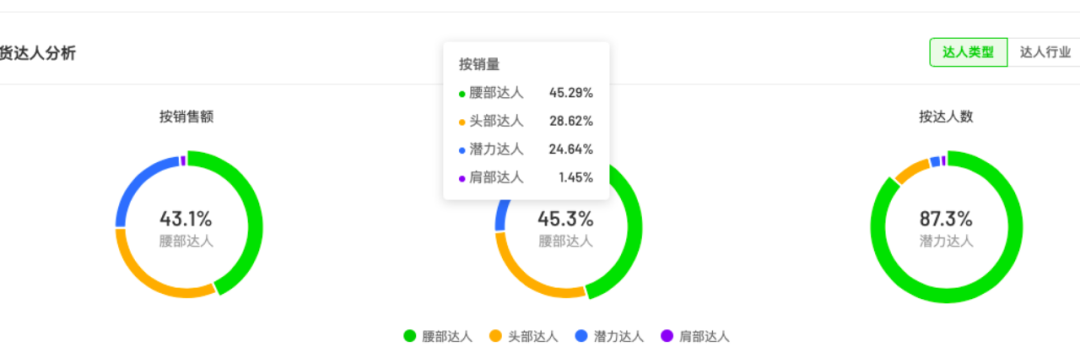
Task: Toggle the 潜力达人 legend item
Action: (609, 336)
